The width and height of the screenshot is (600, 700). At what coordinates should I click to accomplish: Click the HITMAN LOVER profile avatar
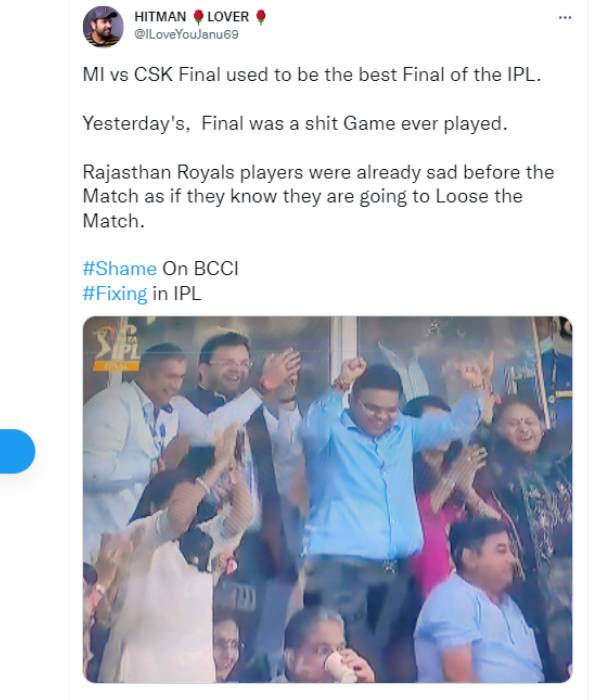coord(103,26)
